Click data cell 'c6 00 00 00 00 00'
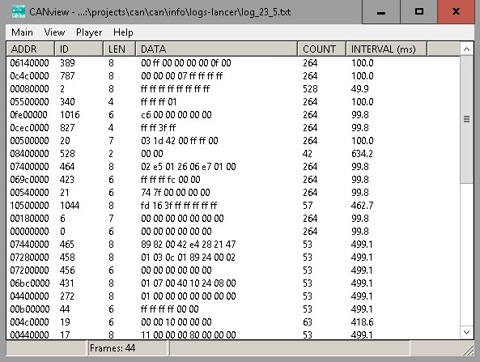 click(x=176, y=115)
